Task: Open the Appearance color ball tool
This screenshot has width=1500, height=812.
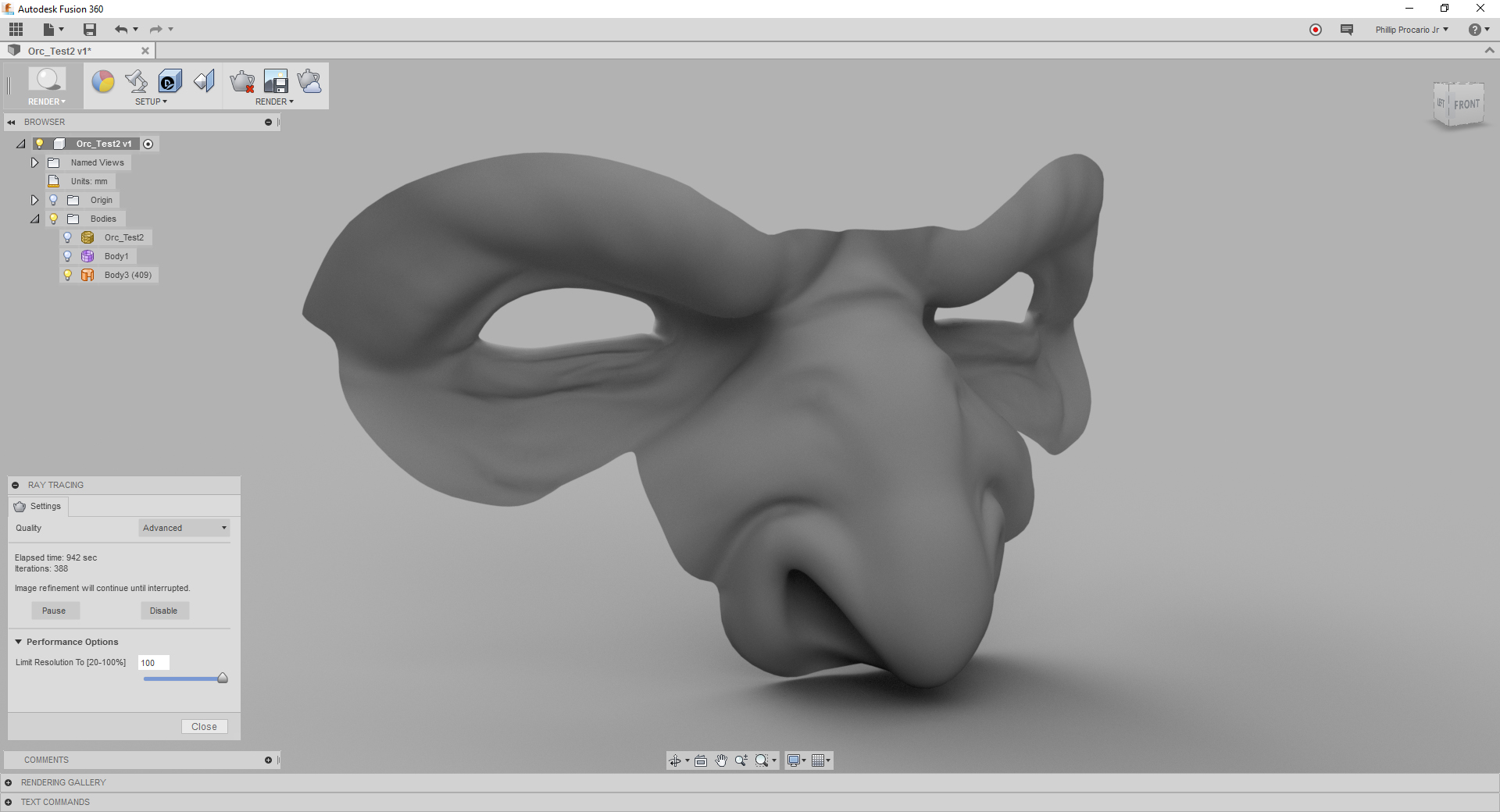Action: pos(103,81)
